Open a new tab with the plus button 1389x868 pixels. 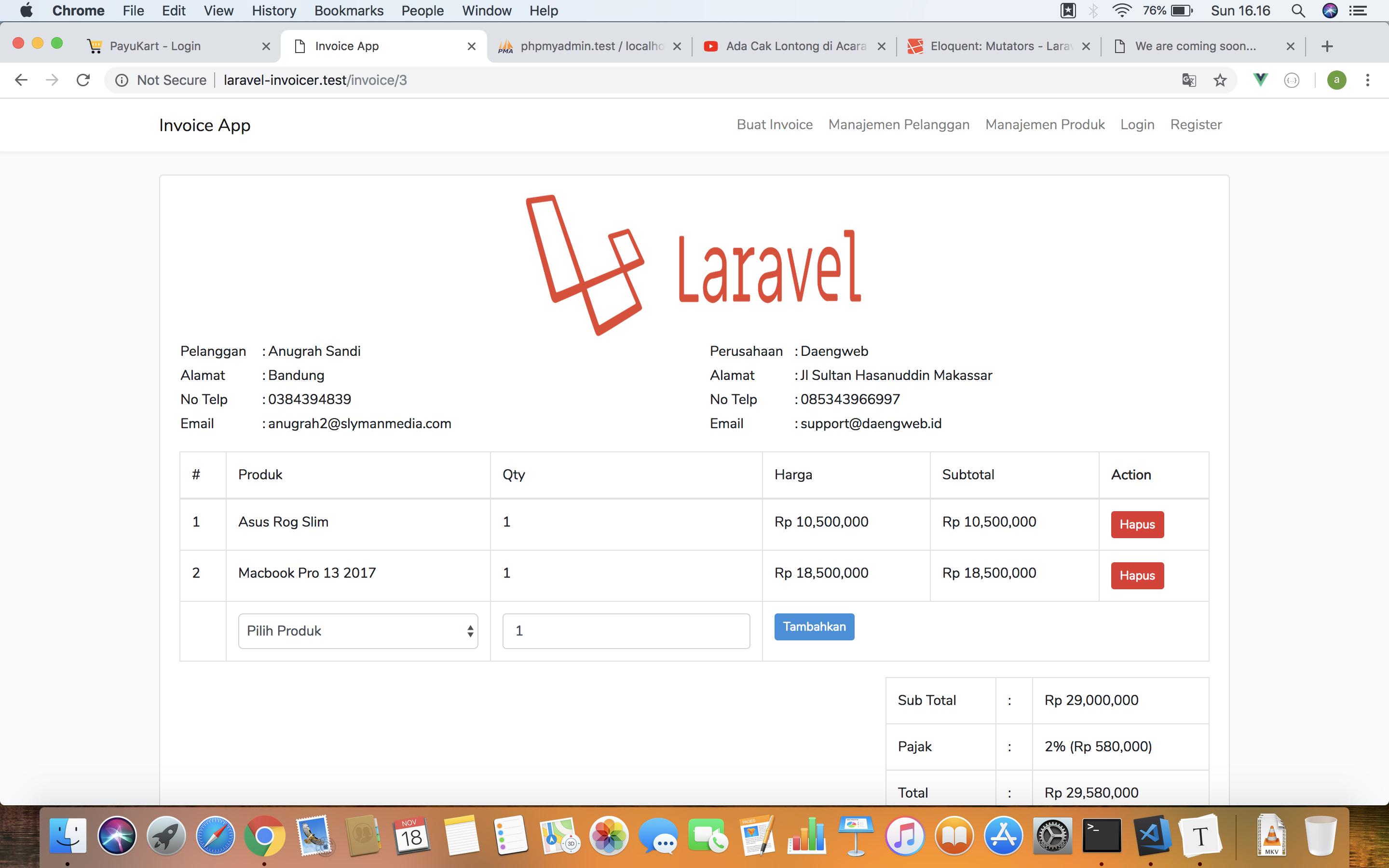coord(1327,46)
